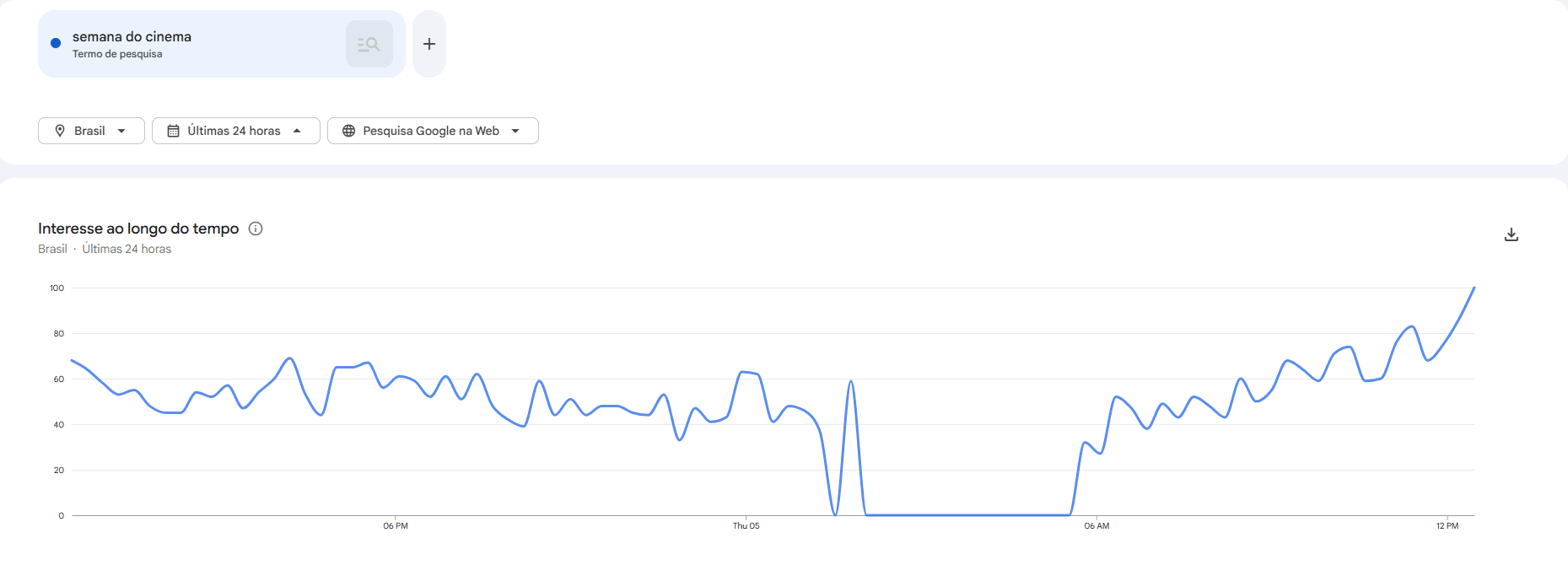Click the calendar icon in time filter
The width and height of the screenshot is (1568, 565).
coord(173,131)
